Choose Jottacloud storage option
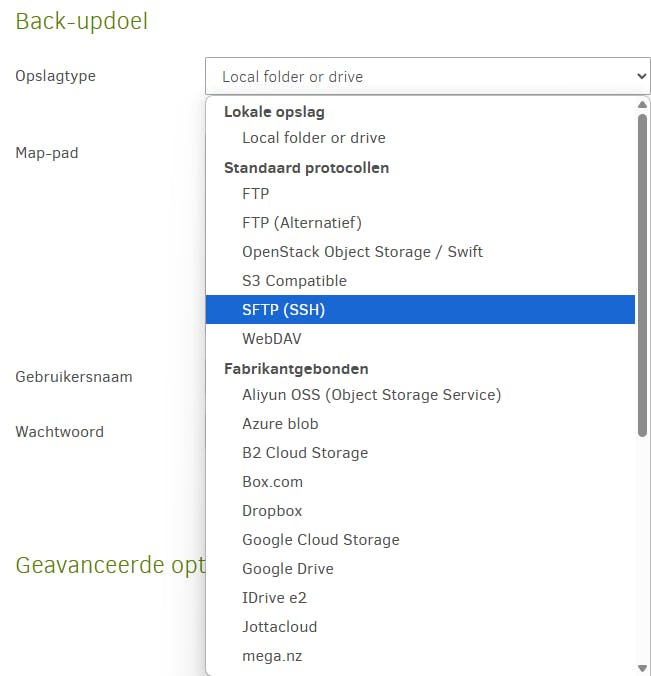The width and height of the screenshot is (651, 676). coord(279,627)
